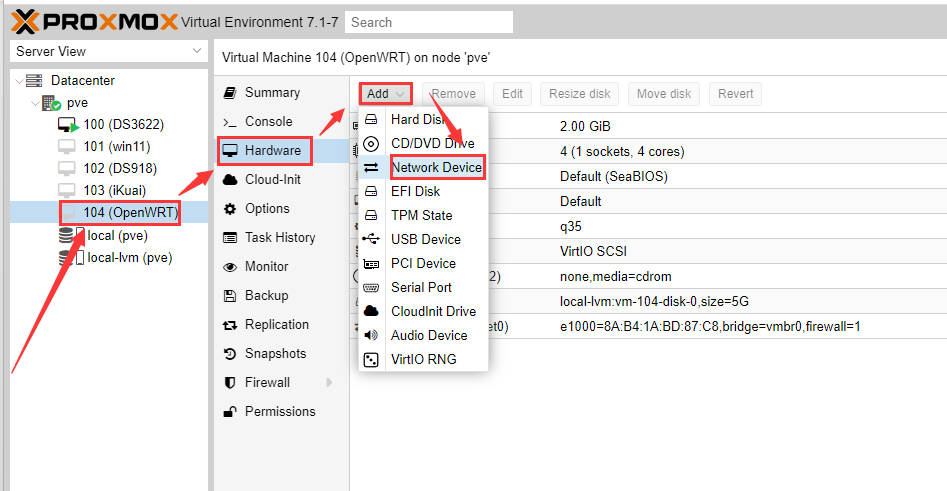947x491 pixels.
Task: Expand the Firewall submenu arrow
Action: tap(329, 383)
